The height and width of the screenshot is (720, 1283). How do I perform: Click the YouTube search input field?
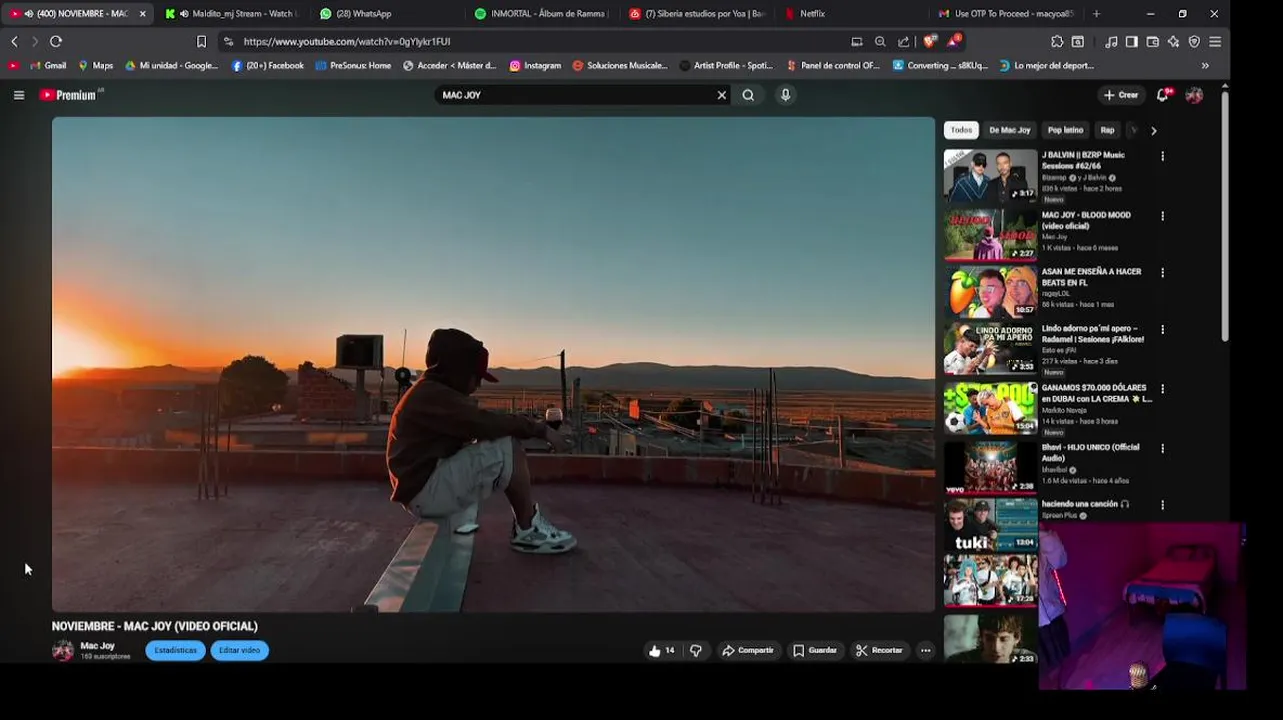[575, 95]
